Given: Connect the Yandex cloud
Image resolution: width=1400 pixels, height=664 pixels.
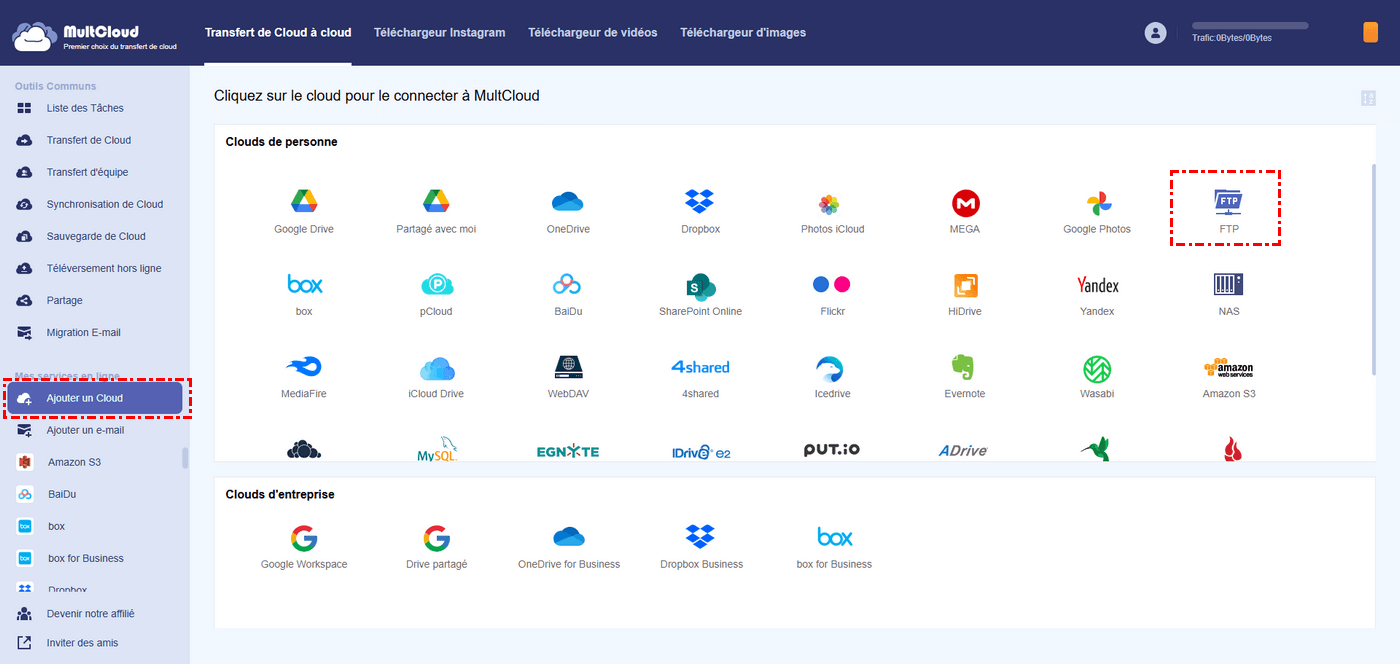Looking at the screenshot, I should point(1097,294).
